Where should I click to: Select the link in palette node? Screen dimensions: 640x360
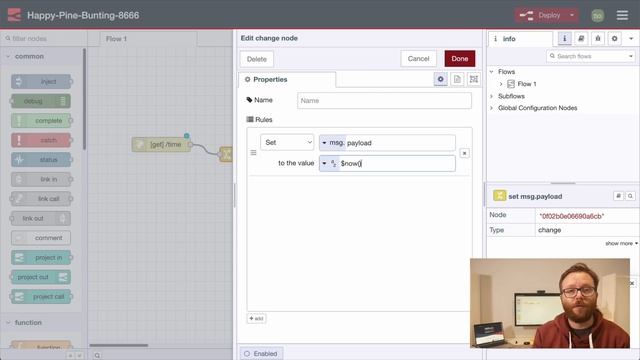point(41,179)
